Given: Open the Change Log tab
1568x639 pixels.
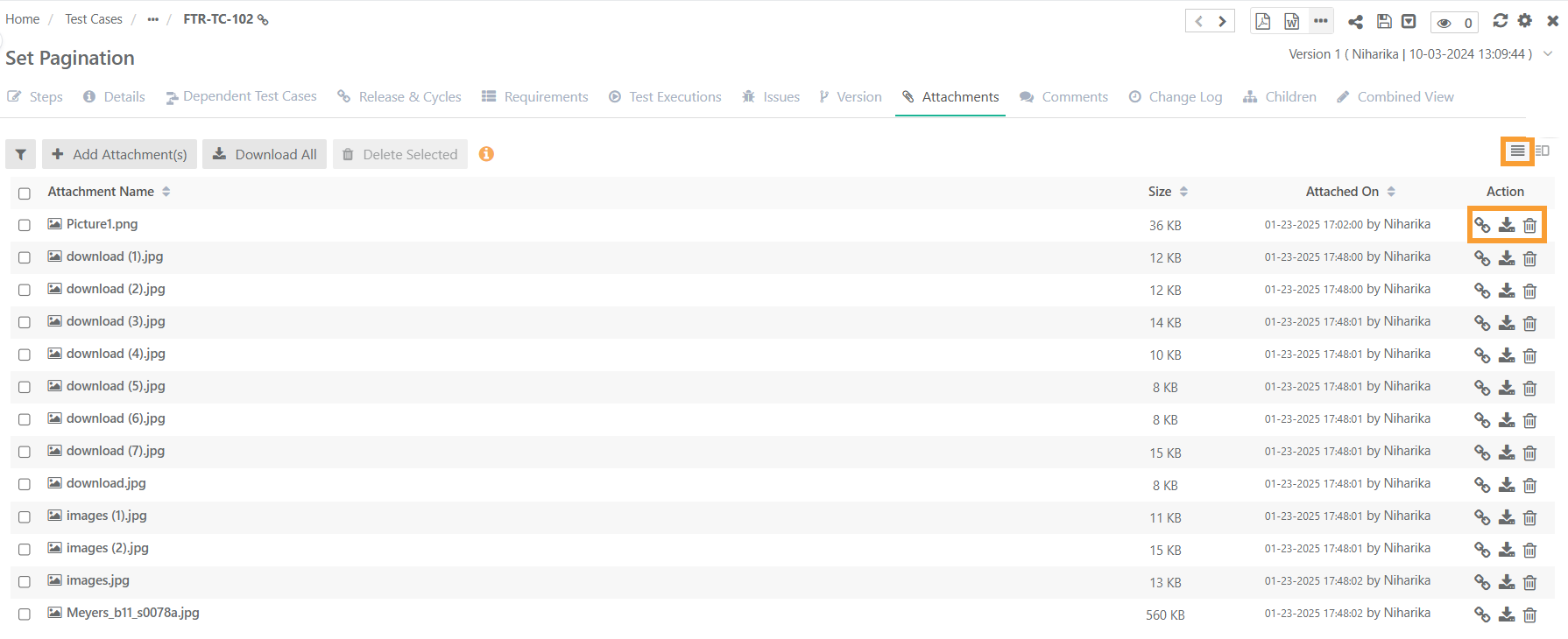Looking at the screenshot, I should click(1175, 96).
